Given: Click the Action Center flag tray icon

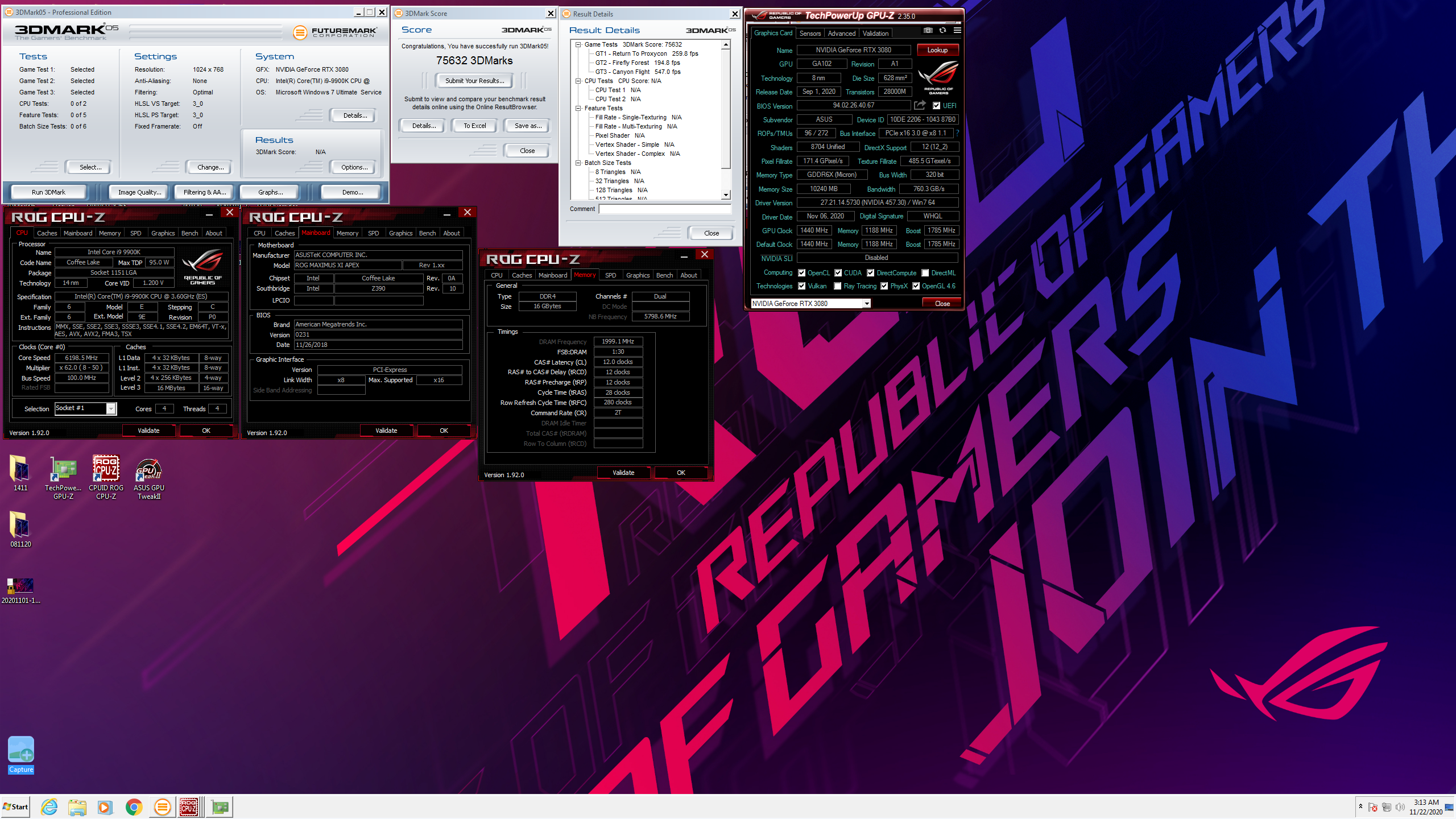Looking at the screenshot, I should pyautogui.click(x=1372, y=807).
